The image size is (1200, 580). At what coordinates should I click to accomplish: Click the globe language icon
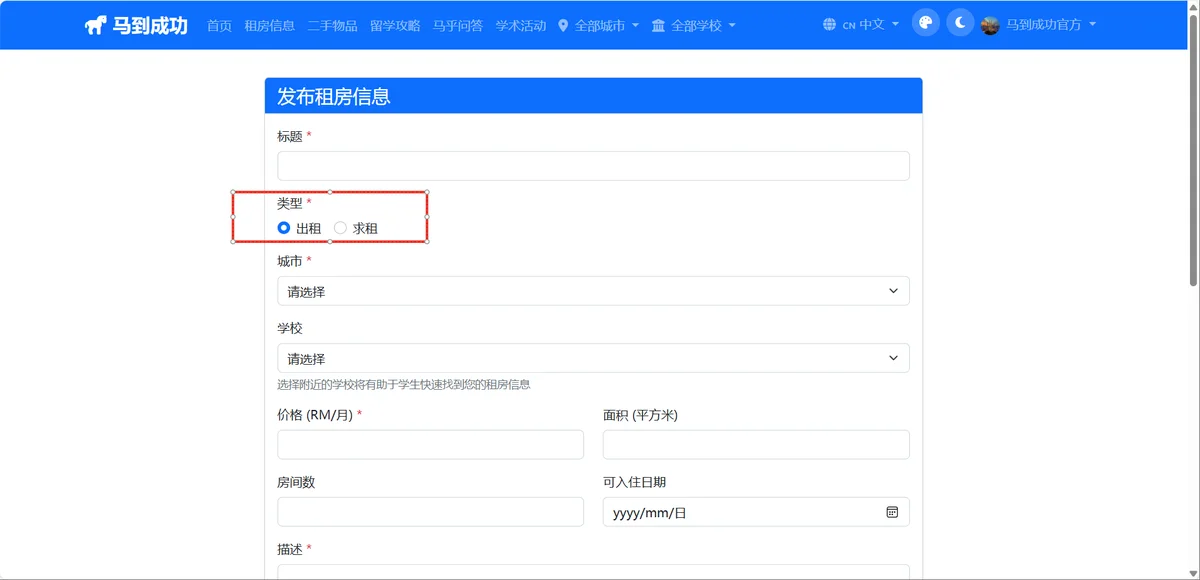(x=829, y=25)
